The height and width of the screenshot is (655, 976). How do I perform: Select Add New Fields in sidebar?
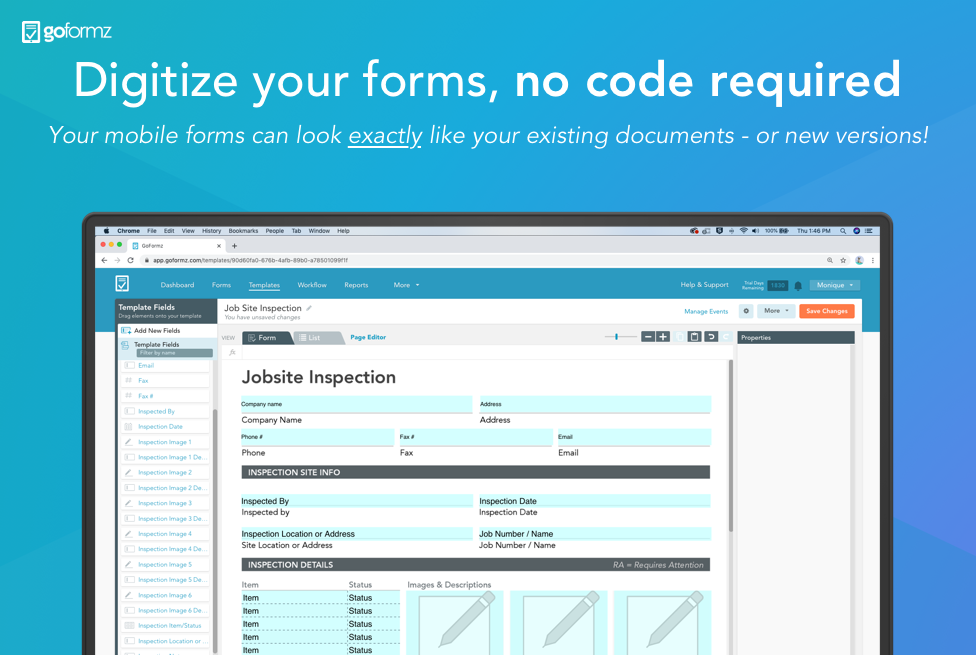(167, 331)
